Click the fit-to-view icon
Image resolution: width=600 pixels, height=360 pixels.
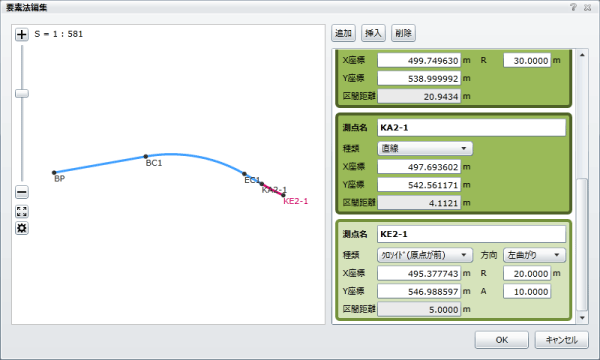[x=22, y=211]
